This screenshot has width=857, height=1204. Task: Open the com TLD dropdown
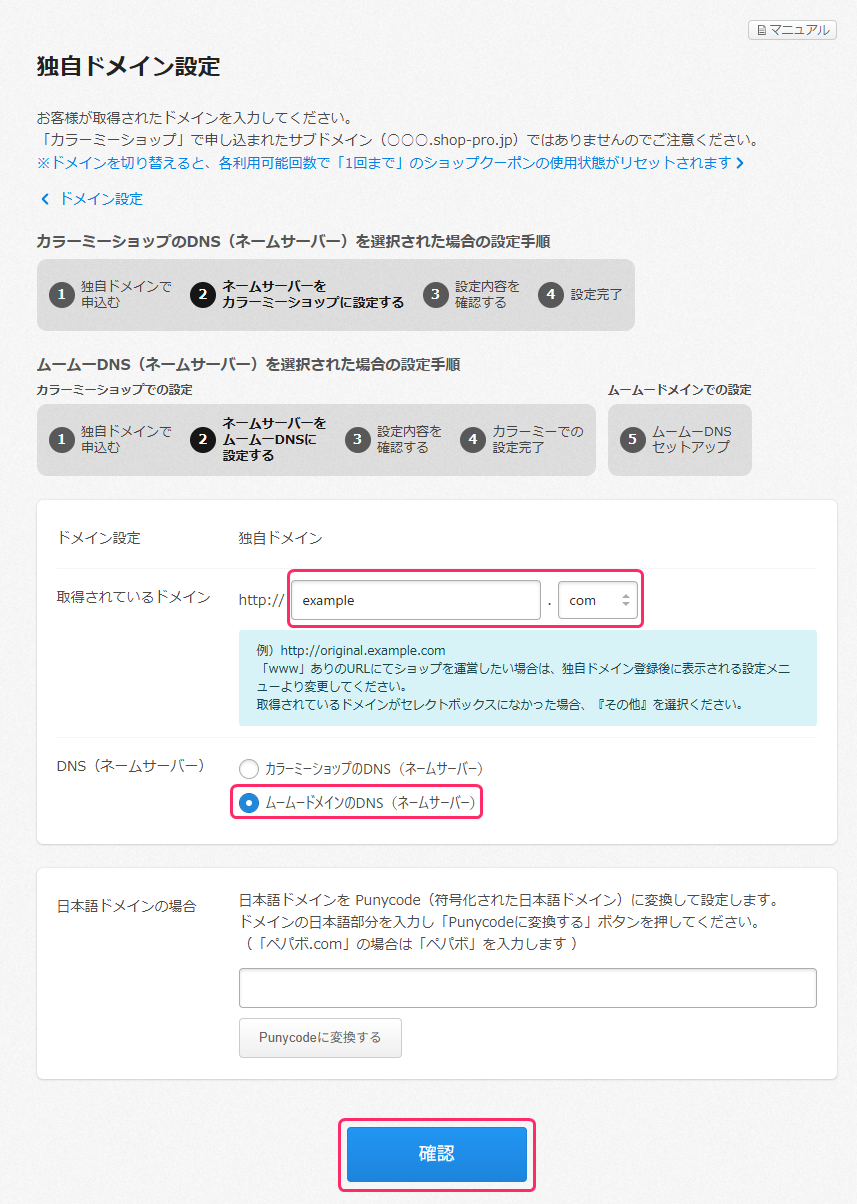[597, 601]
